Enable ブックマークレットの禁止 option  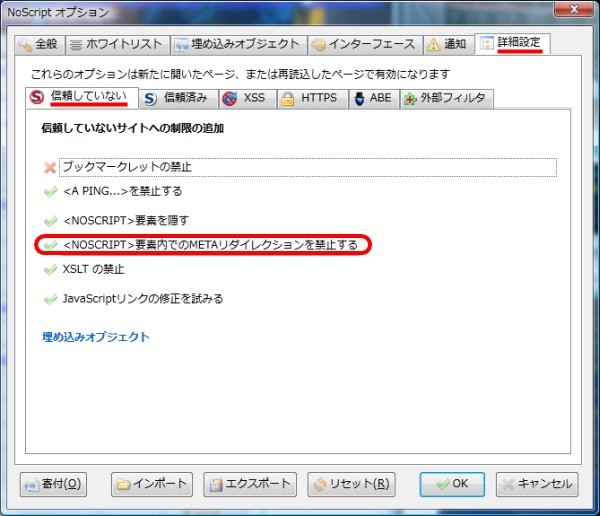point(50,167)
